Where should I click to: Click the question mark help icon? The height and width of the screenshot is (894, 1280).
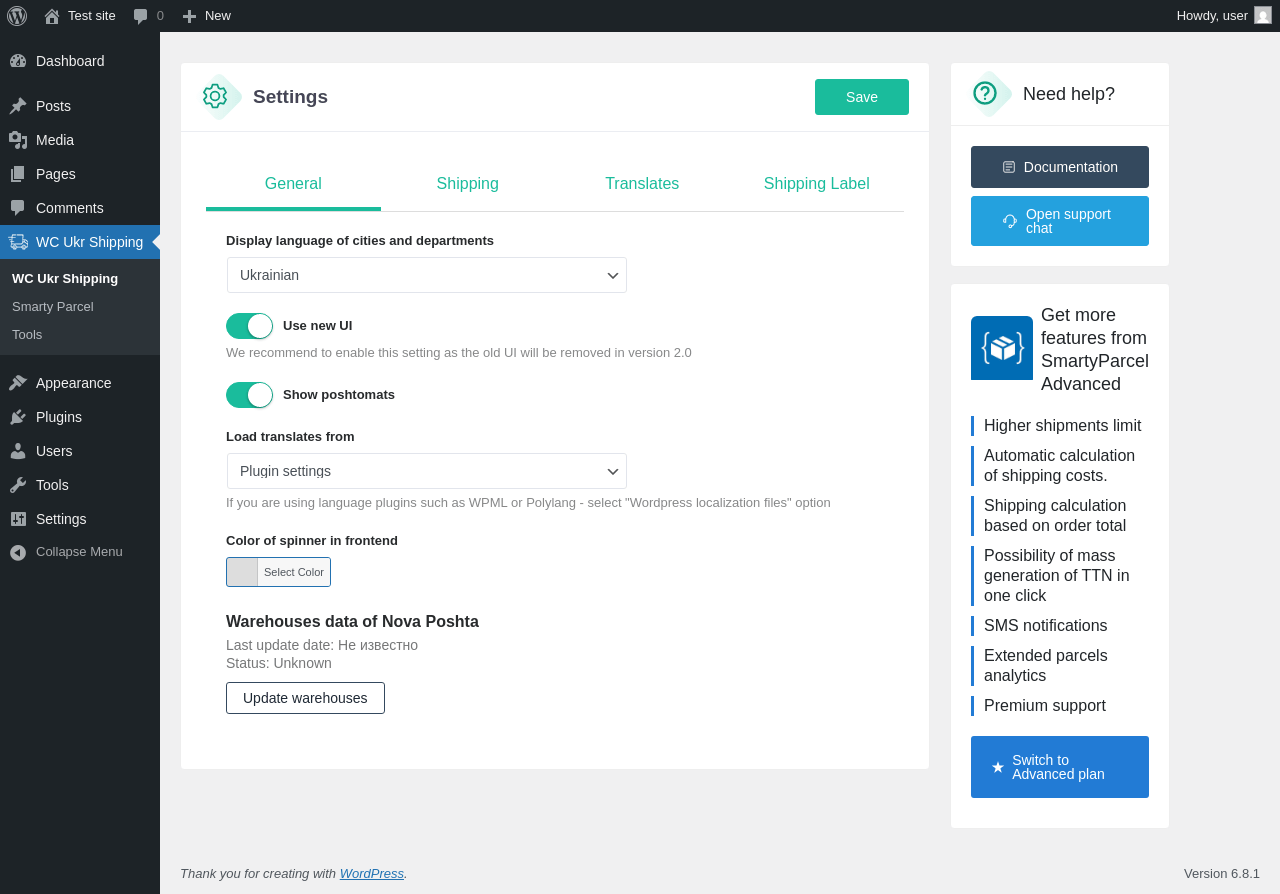(x=985, y=93)
